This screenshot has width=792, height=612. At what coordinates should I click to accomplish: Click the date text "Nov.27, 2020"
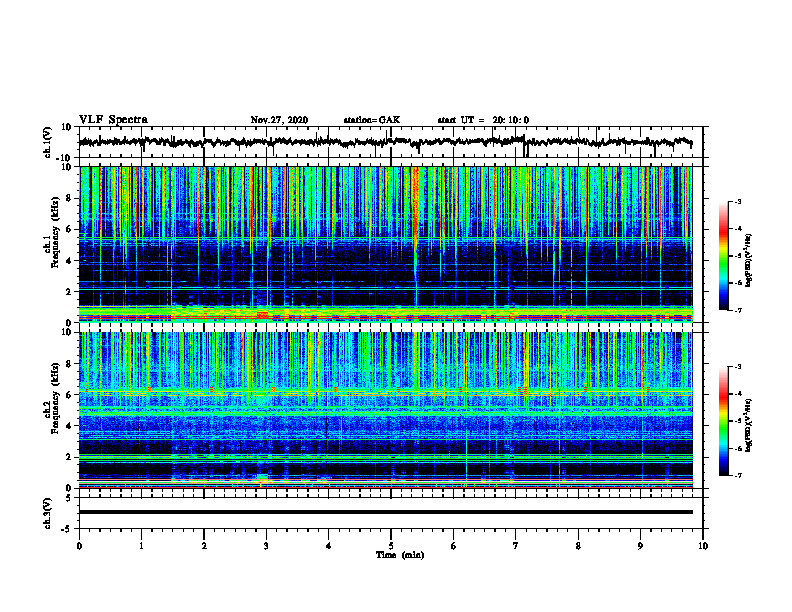pyautogui.click(x=279, y=120)
